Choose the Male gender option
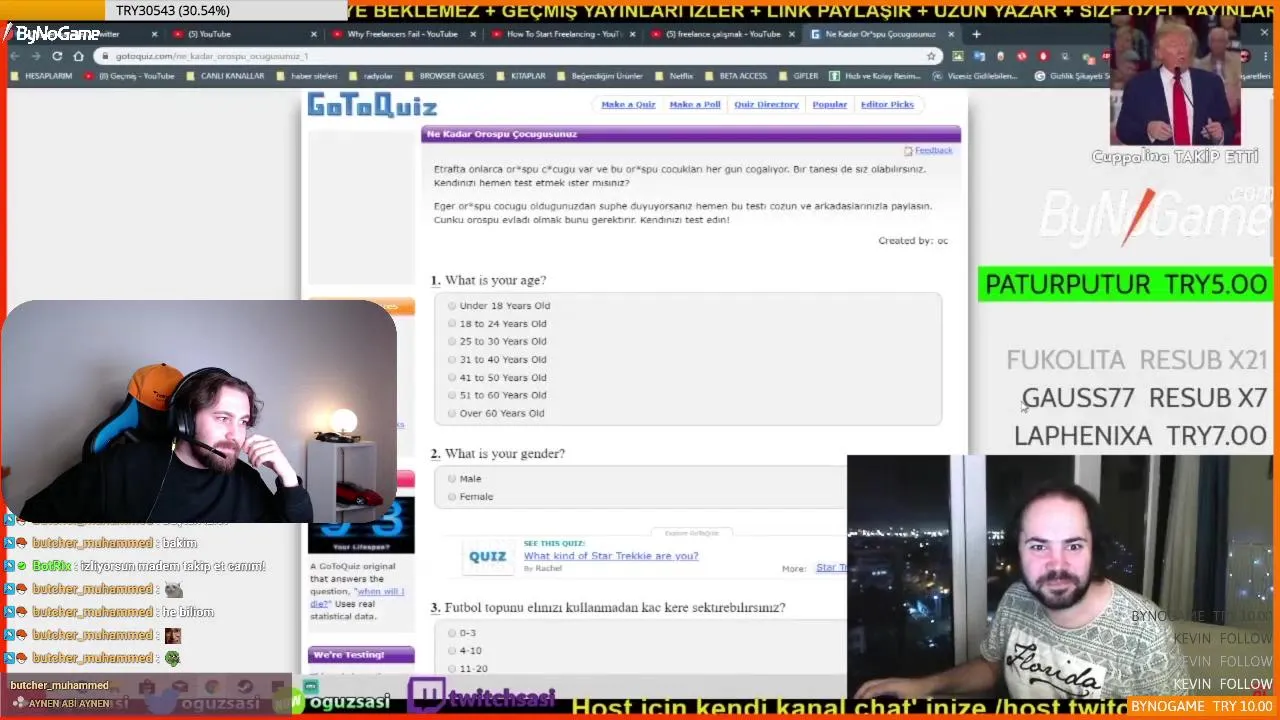Screen dimensions: 1280x720 click(x=452, y=479)
